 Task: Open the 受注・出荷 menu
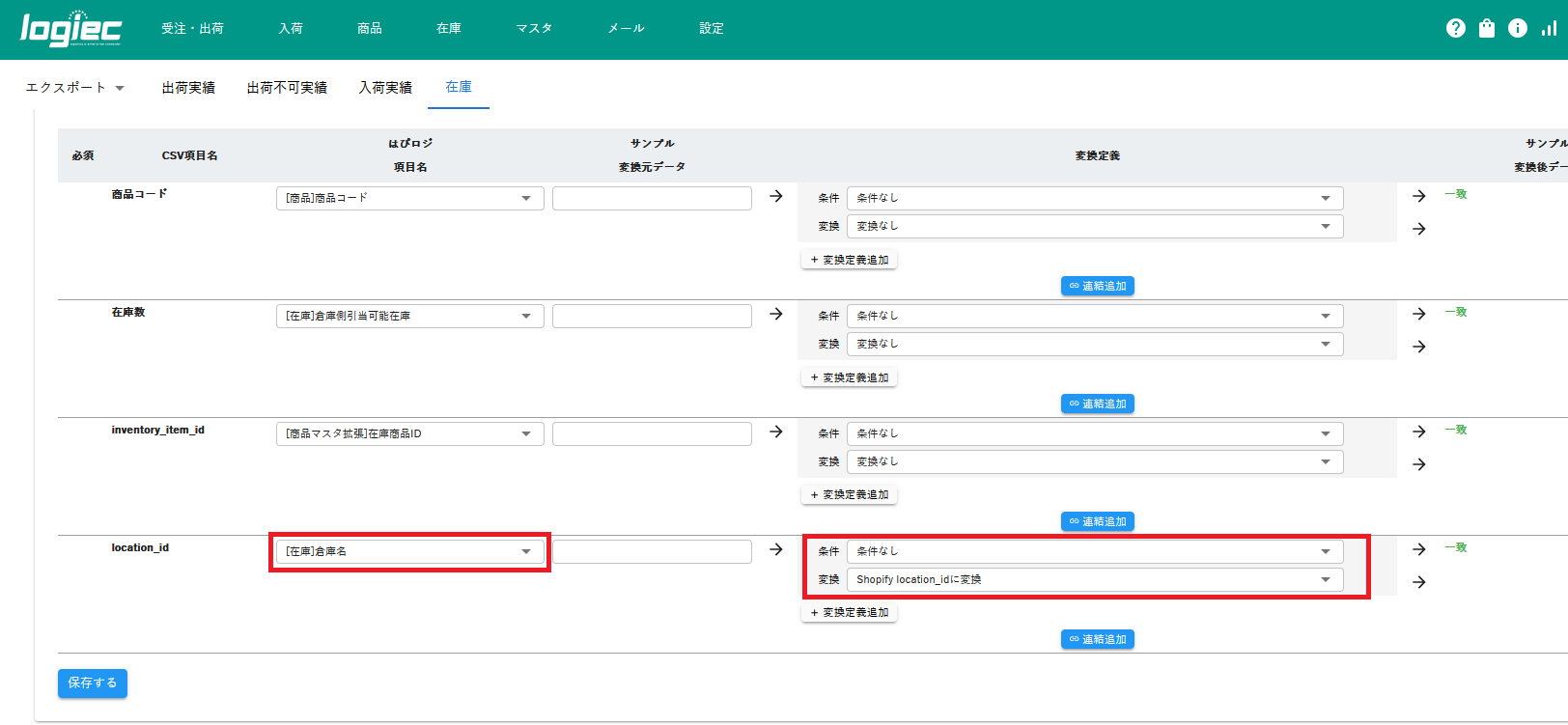(x=192, y=29)
